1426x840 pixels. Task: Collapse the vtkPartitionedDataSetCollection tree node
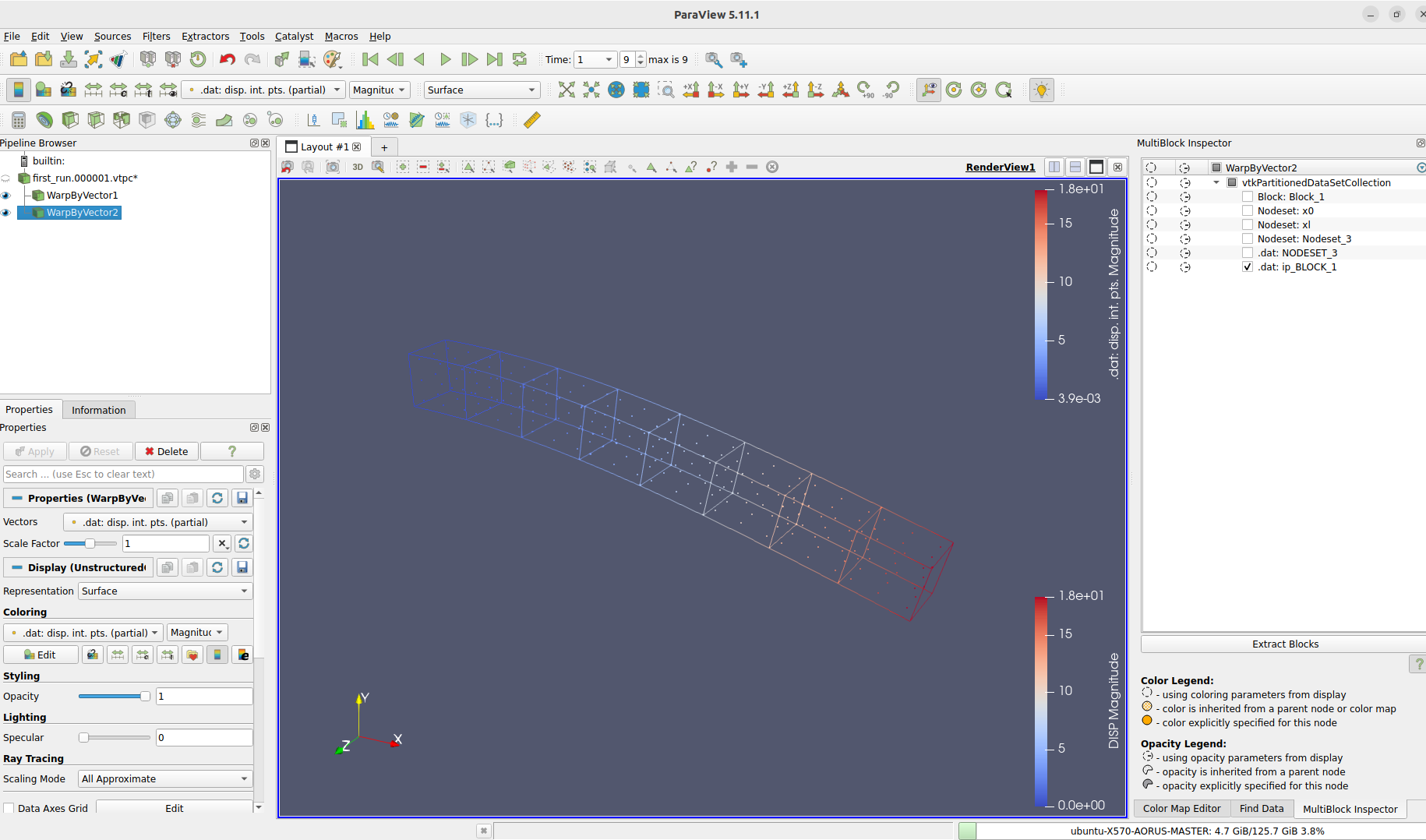(1216, 183)
